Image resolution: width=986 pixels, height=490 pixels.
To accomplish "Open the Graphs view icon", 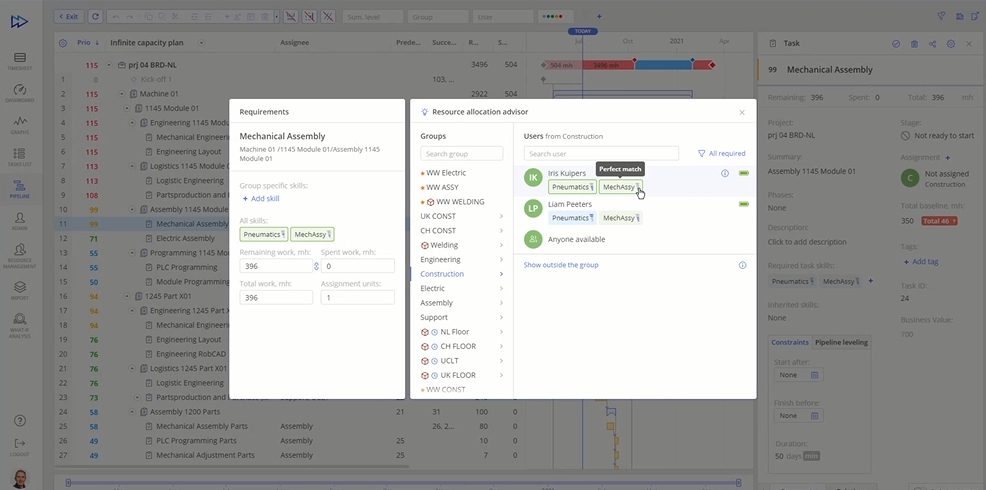I will pyautogui.click(x=20, y=123).
